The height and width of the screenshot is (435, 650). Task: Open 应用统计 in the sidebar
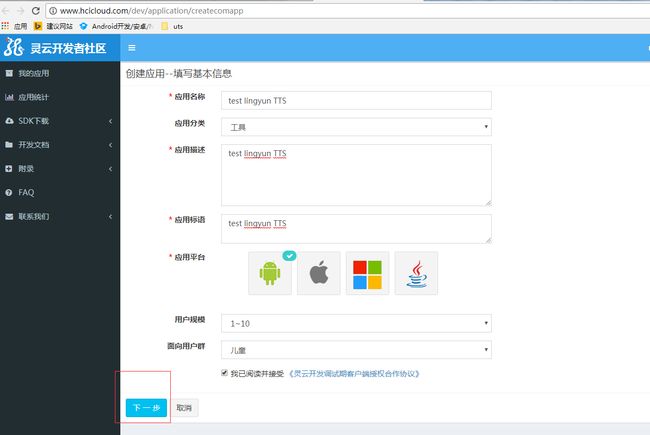pyautogui.click(x=60, y=97)
